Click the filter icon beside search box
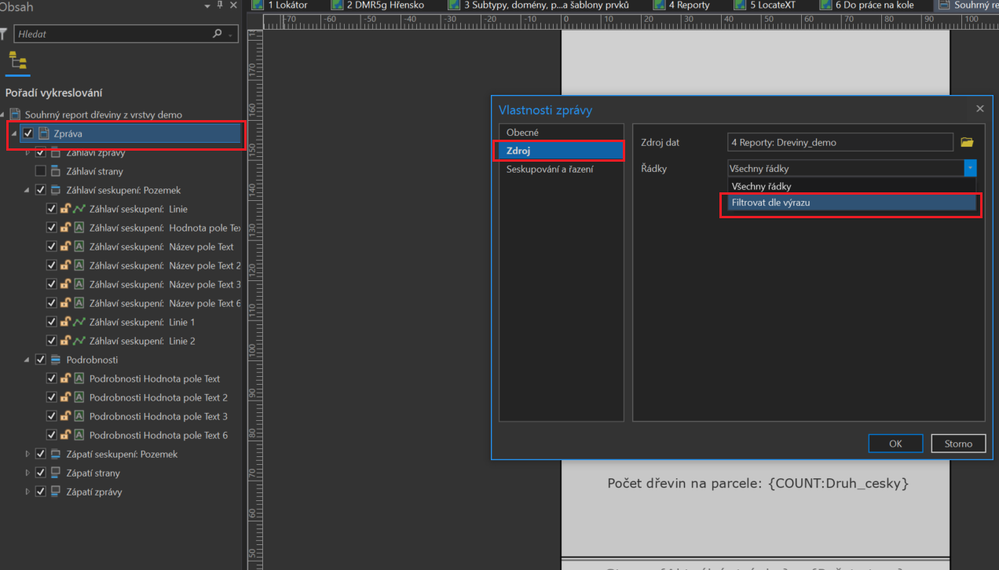 3,34
